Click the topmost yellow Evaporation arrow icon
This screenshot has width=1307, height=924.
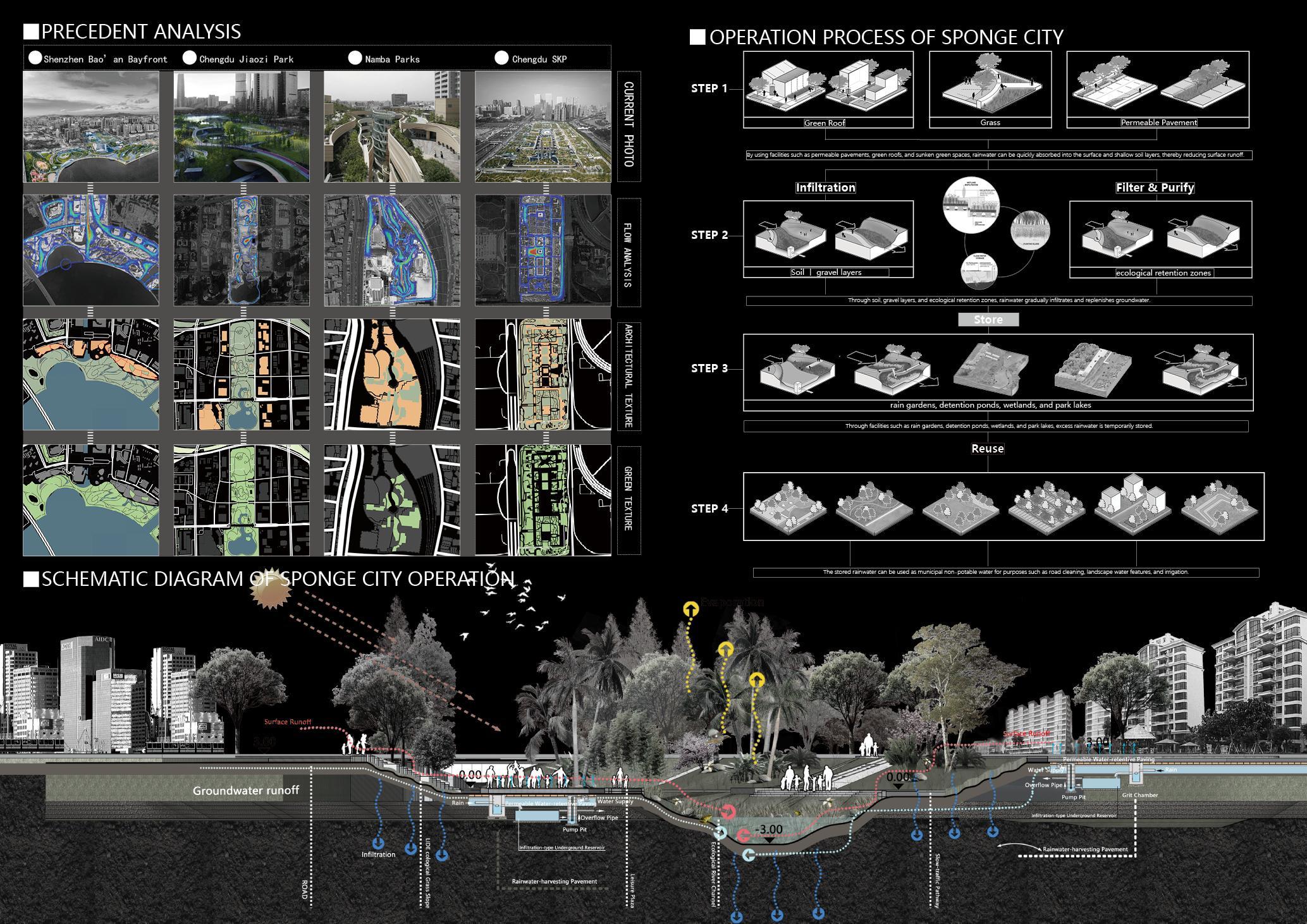[x=690, y=609]
